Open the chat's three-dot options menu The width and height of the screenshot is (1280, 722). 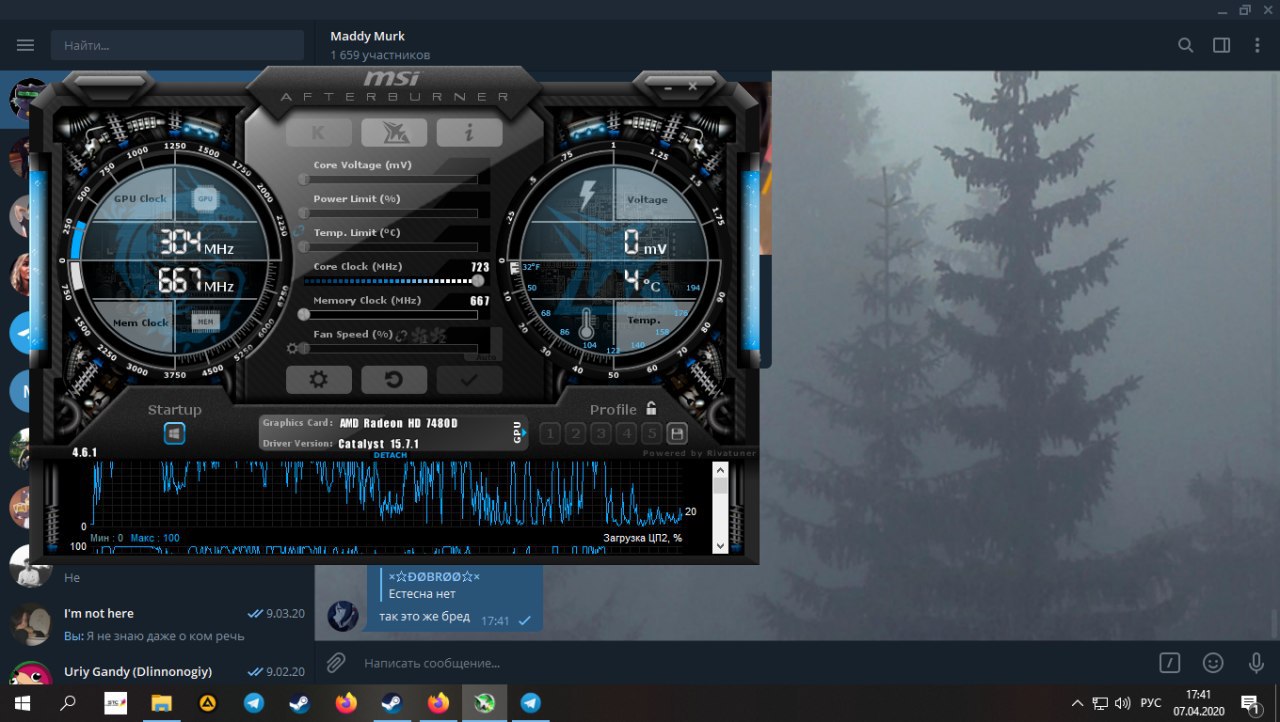pyautogui.click(x=1257, y=45)
